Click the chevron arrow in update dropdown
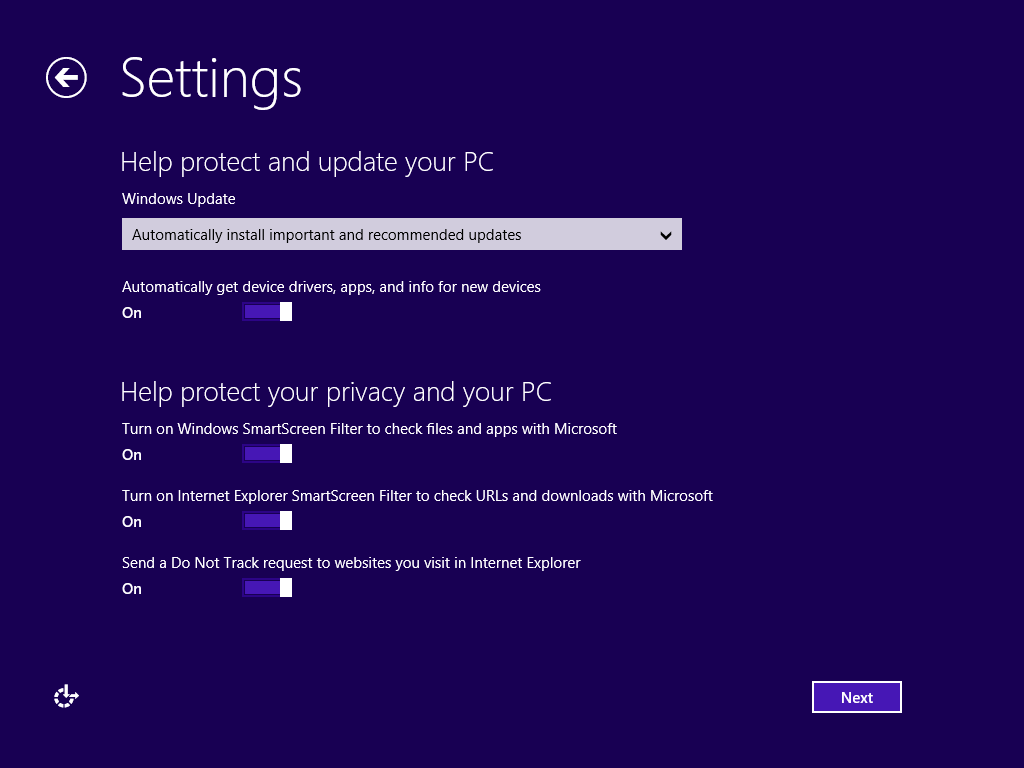1024x768 pixels. click(x=667, y=236)
